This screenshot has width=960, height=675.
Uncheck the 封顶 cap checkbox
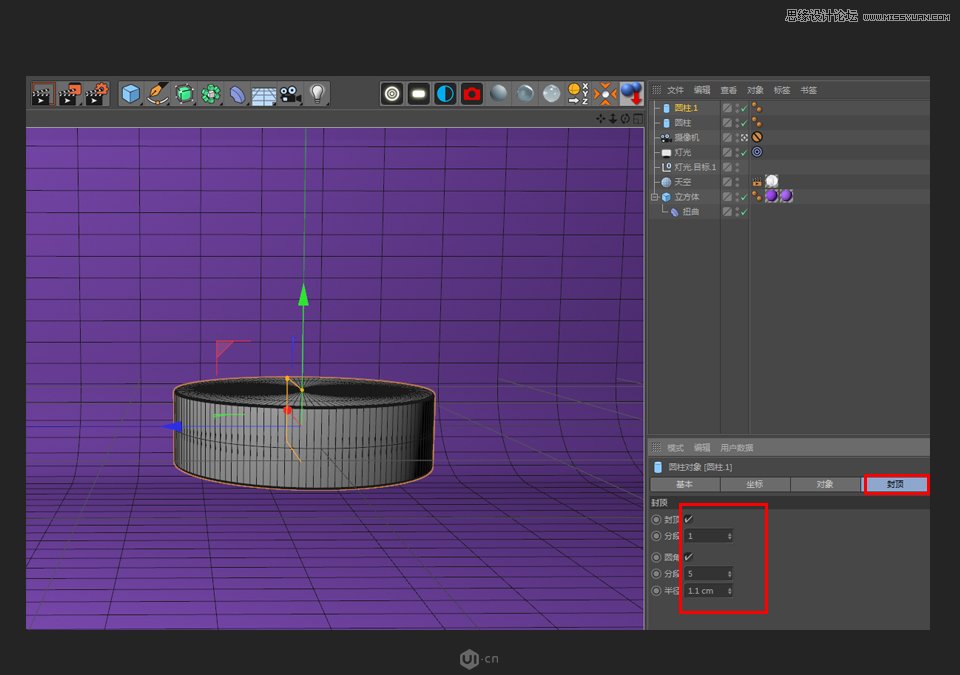688,518
